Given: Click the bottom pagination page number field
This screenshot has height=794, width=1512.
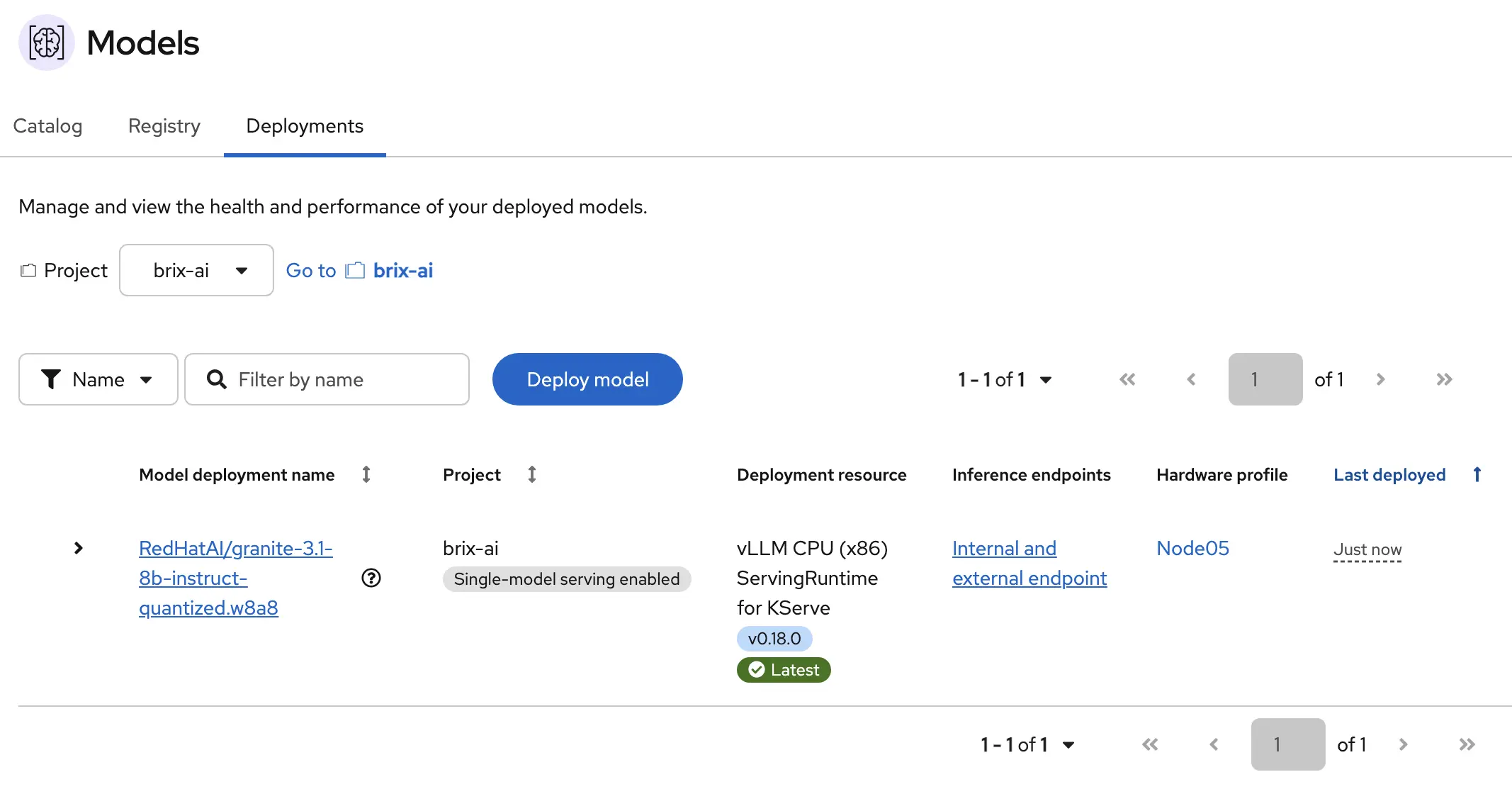Looking at the screenshot, I should (x=1288, y=744).
